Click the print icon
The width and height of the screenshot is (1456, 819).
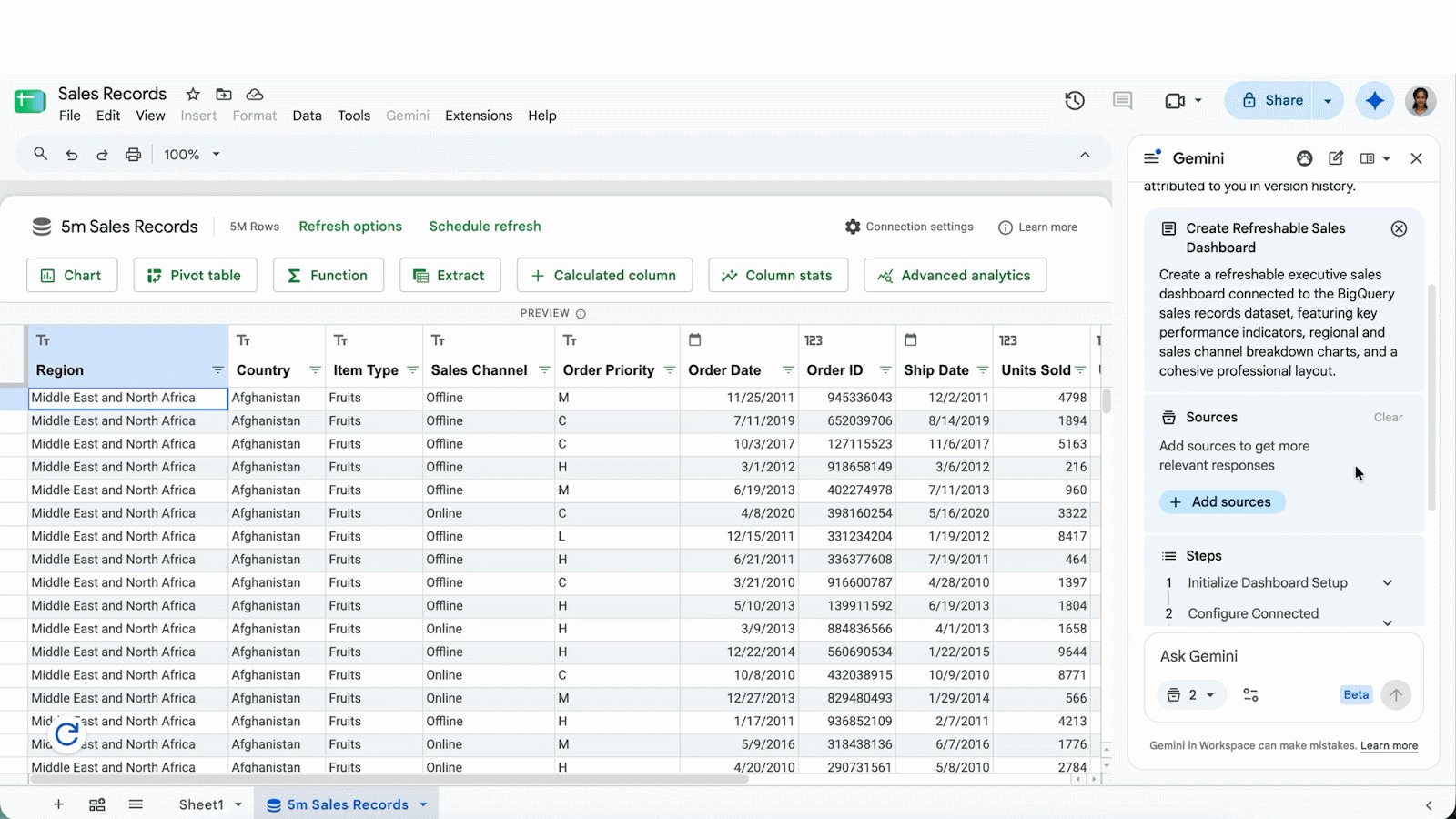point(133,155)
